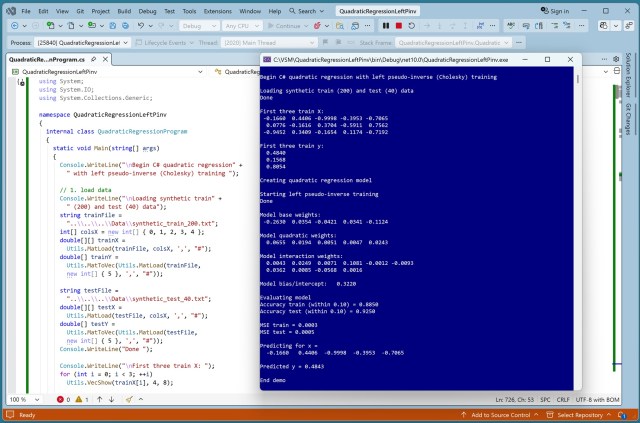
Task: Click the Decrease Indent icon
Action: click(x=554, y=26)
